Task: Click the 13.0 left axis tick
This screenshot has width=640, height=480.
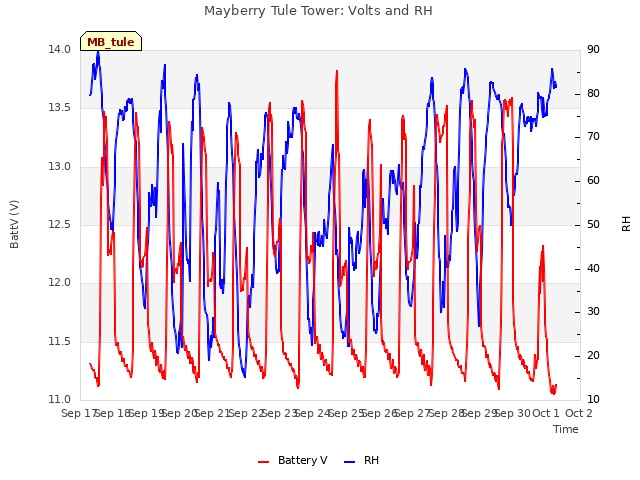Action: pyautogui.click(x=60, y=167)
